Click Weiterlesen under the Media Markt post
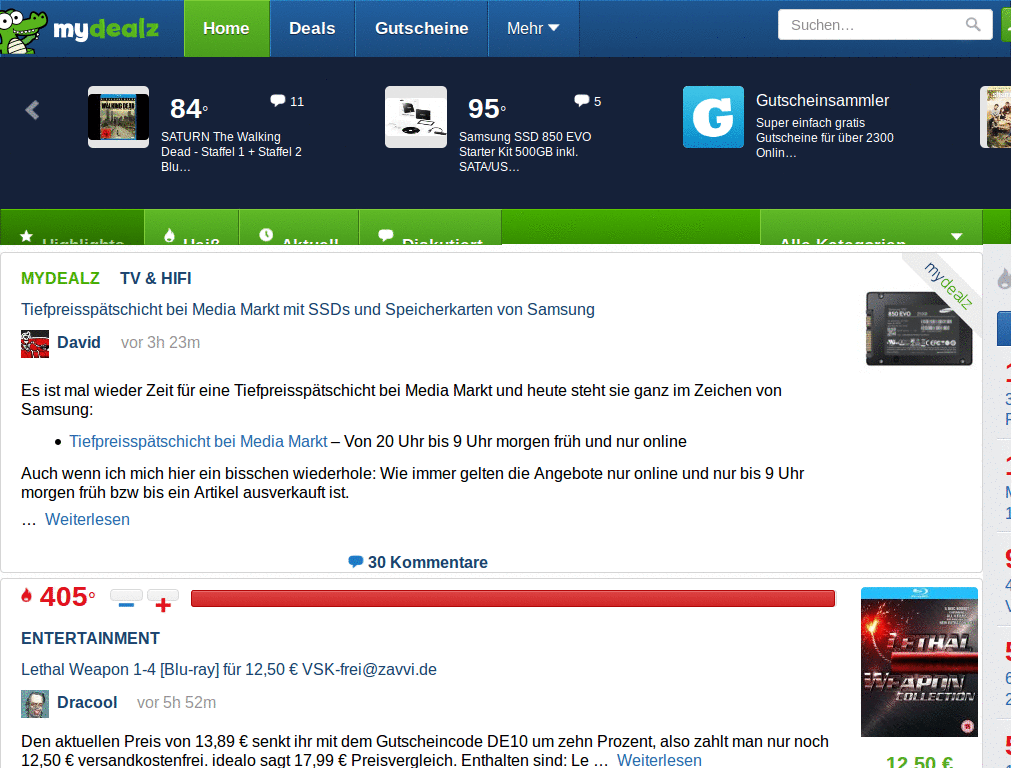The image size is (1024, 768). coord(87,519)
